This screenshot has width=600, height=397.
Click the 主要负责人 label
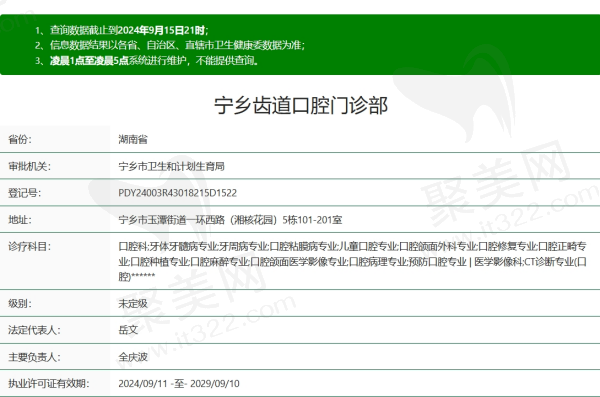click(x=34, y=357)
